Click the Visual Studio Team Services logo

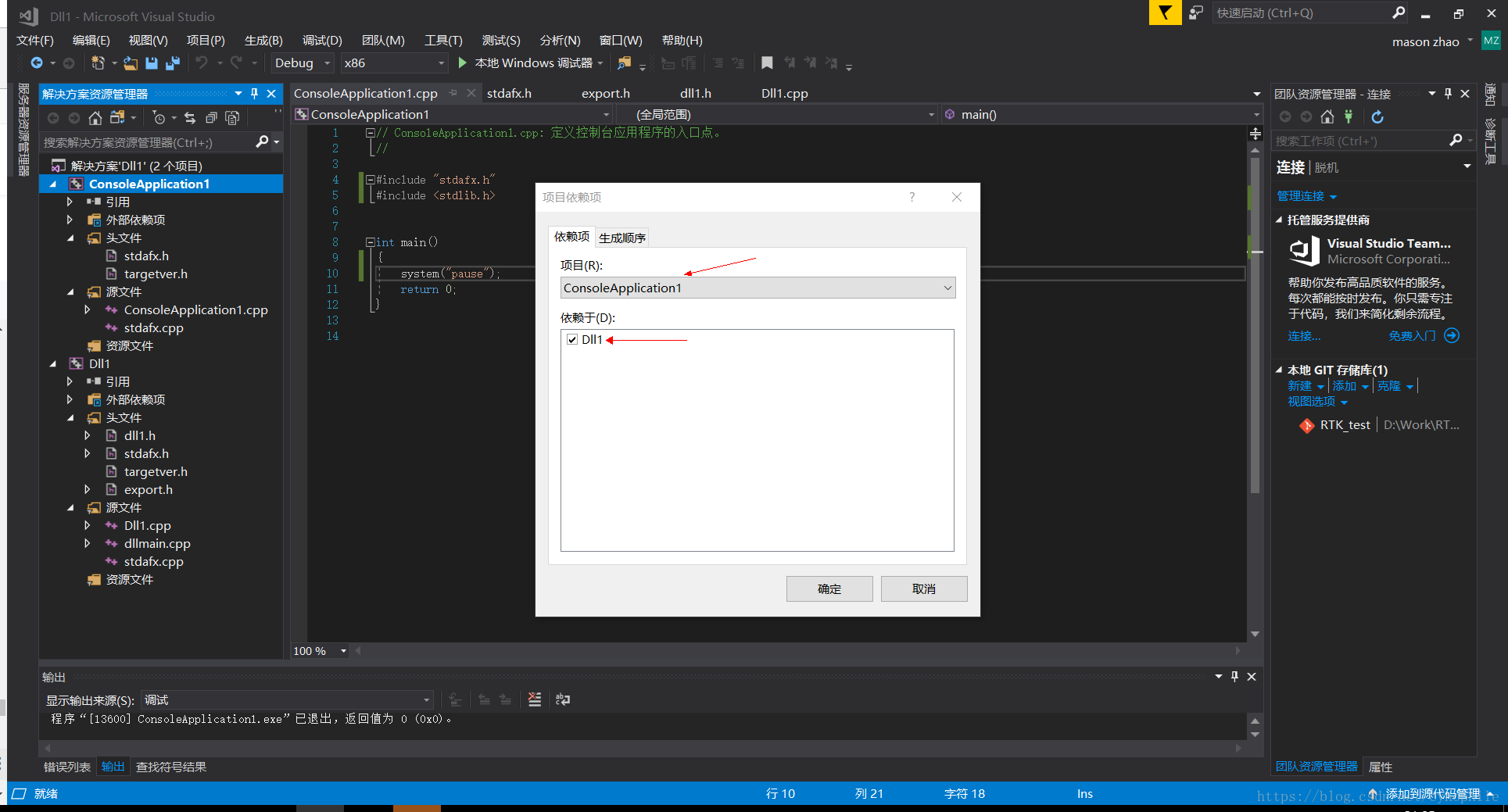click(1303, 251)
